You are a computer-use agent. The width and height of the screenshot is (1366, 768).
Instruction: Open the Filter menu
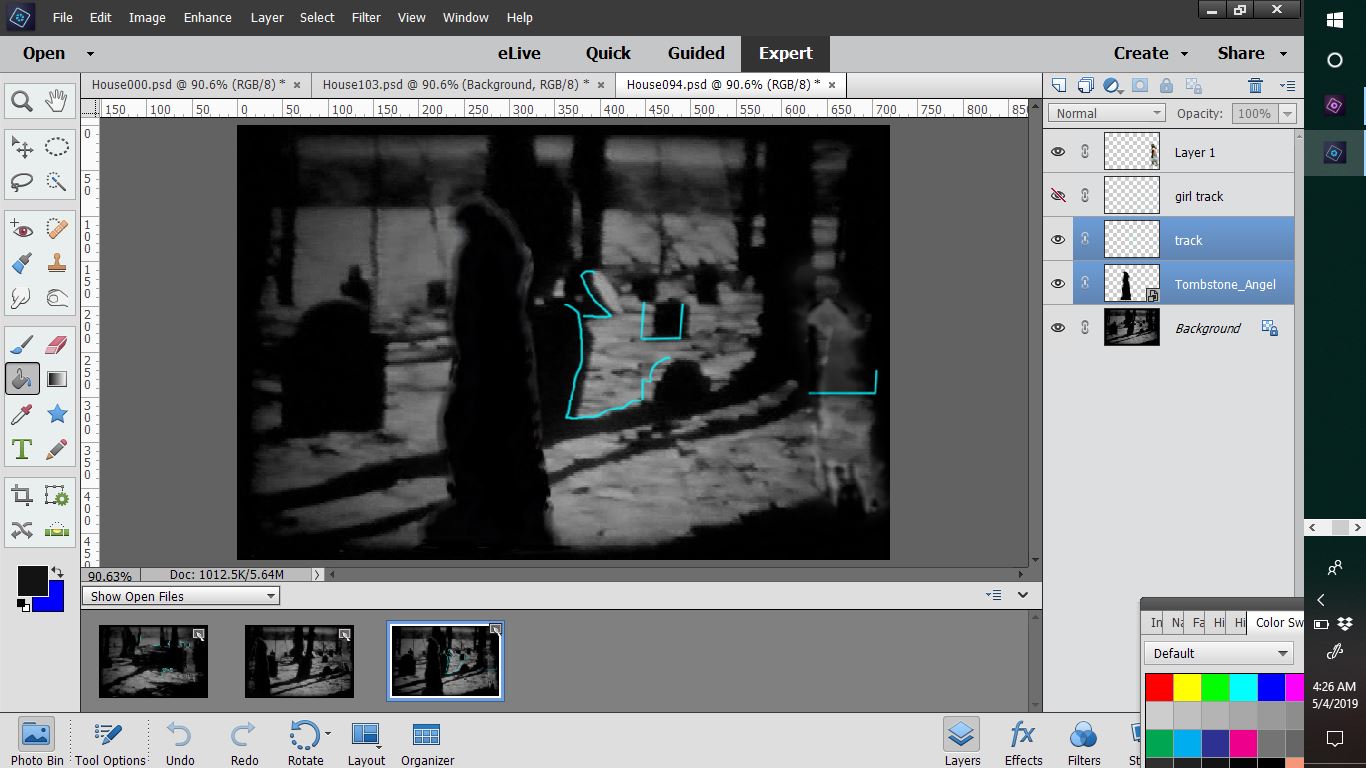coord(366,17)
